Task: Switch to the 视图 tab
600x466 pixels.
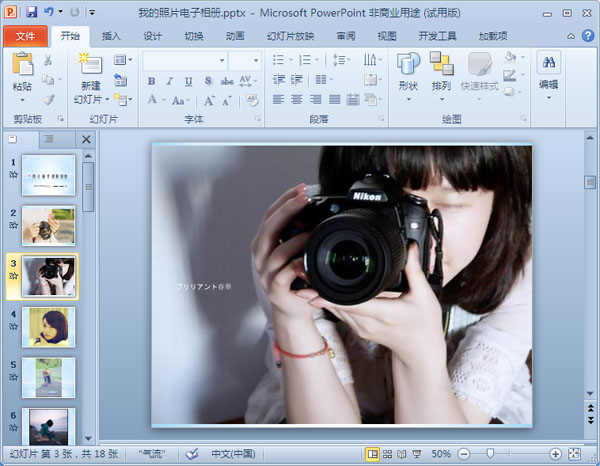Action: point(387,36)
